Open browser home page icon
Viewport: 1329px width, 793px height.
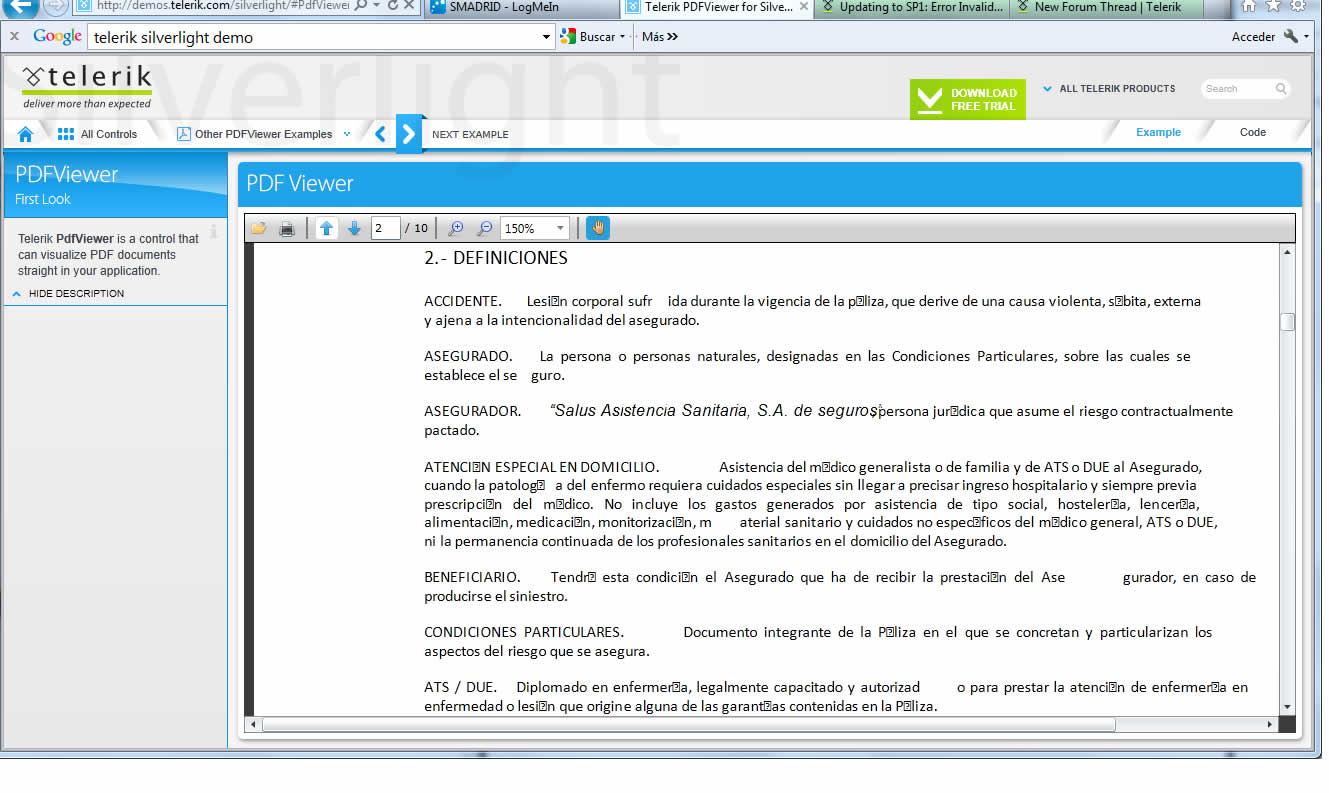point(1250,6)
